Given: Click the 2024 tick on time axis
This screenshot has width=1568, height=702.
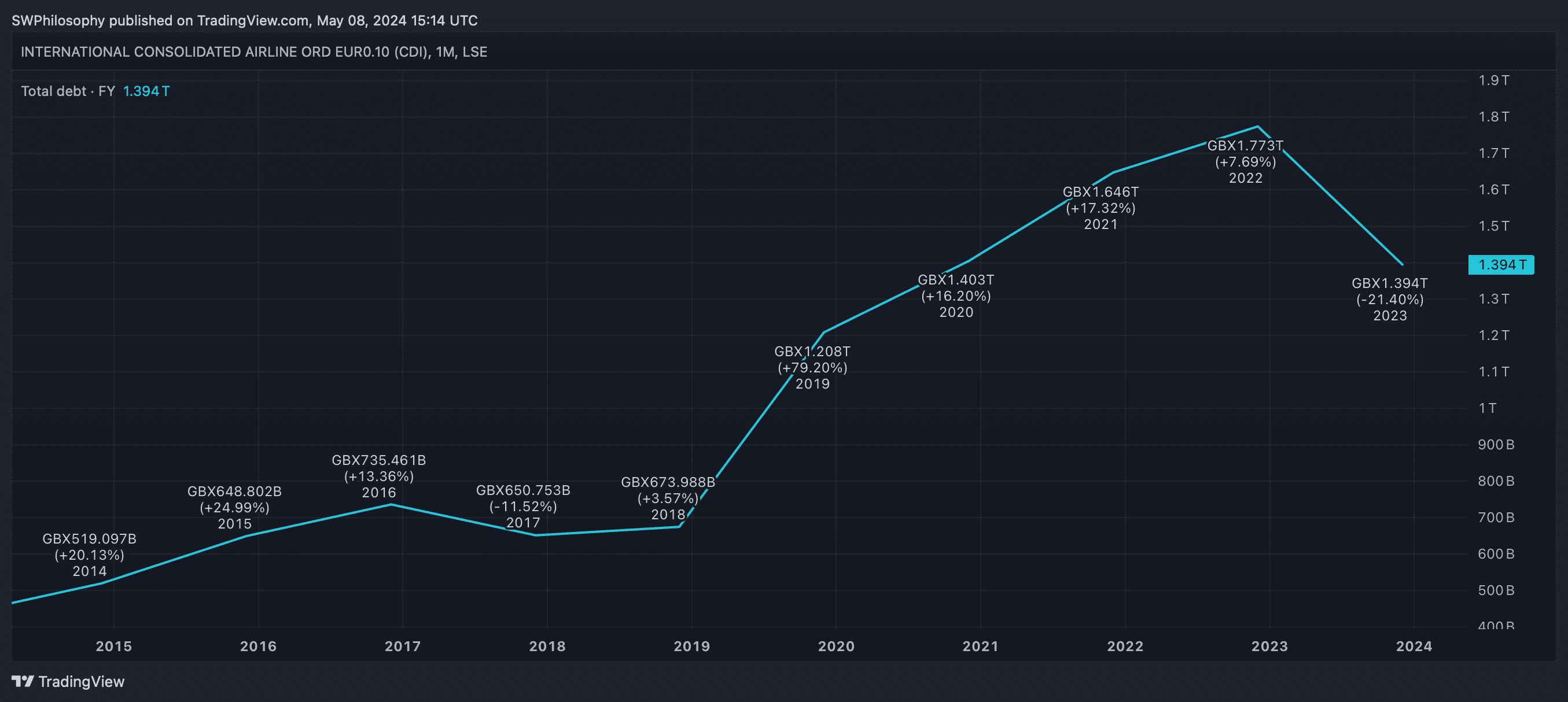Looking at the screenshot, I should 1414,646.
